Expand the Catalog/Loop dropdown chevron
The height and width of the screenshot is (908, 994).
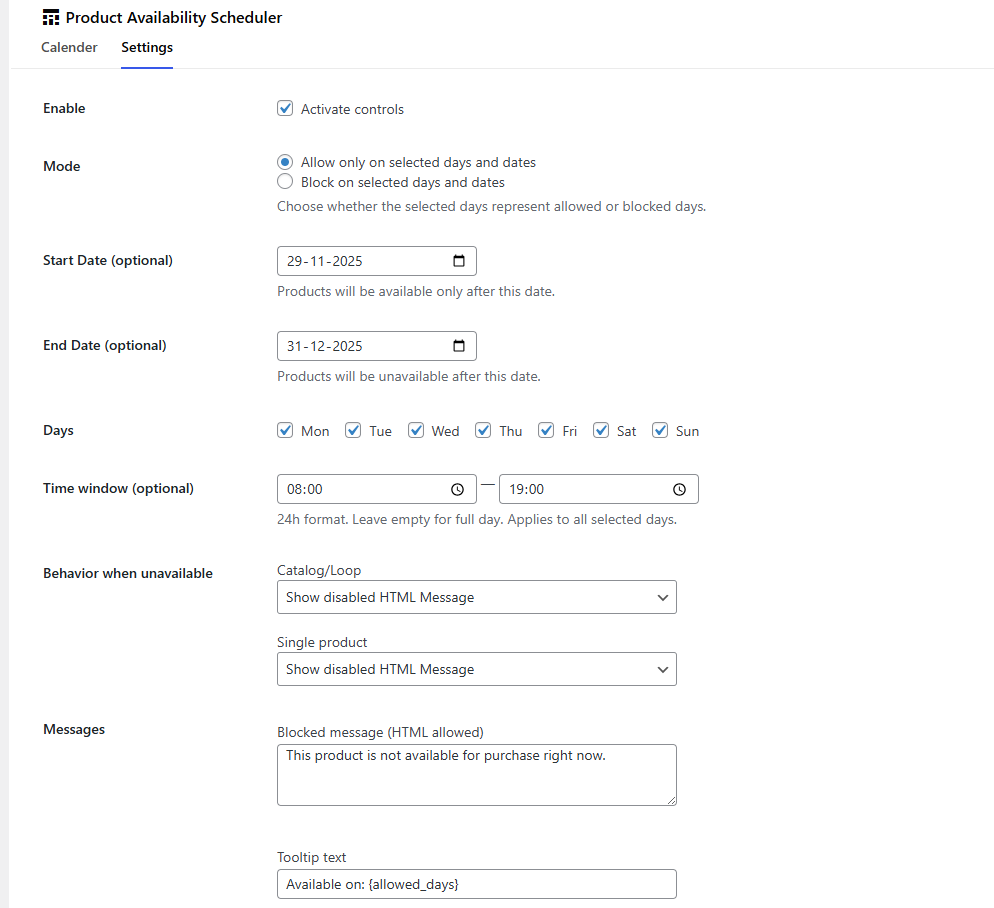[x=662, y=597]
